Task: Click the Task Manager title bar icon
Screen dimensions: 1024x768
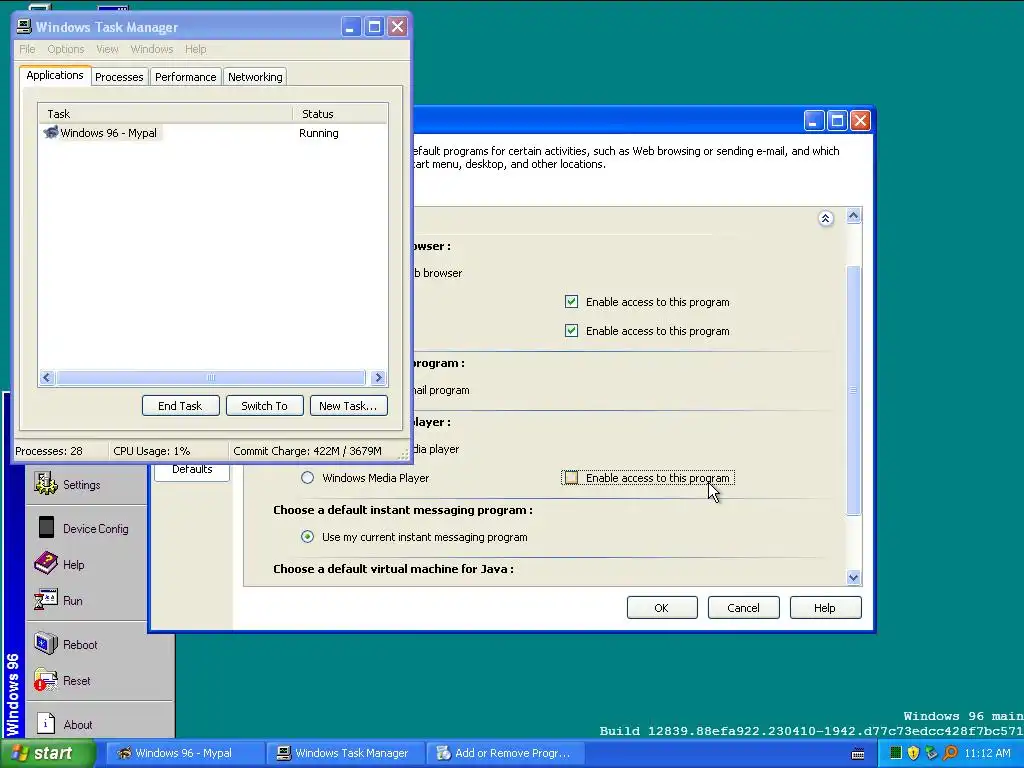Action: coord(24,27)
